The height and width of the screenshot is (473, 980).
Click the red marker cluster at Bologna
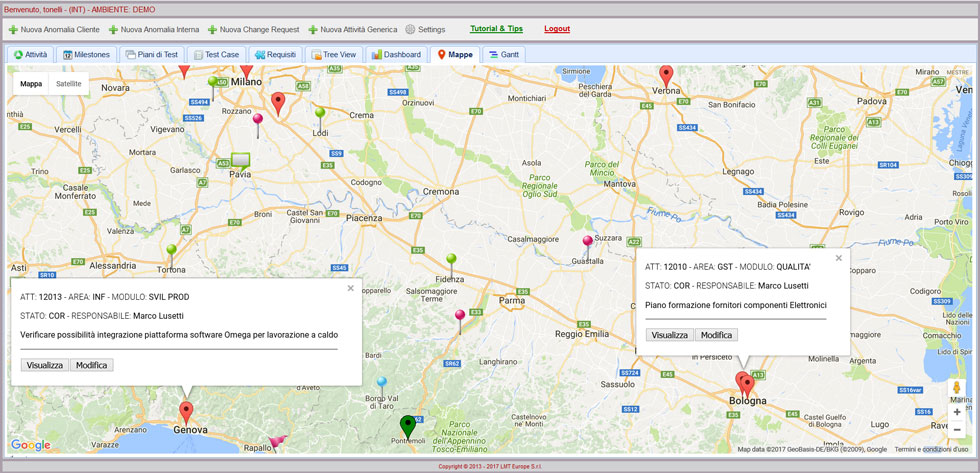(744, 384)
